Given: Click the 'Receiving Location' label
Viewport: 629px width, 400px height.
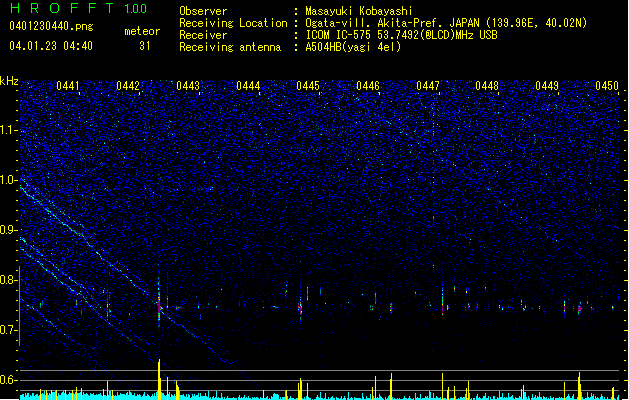Looking at the screenshot, I should coord(233,23).
